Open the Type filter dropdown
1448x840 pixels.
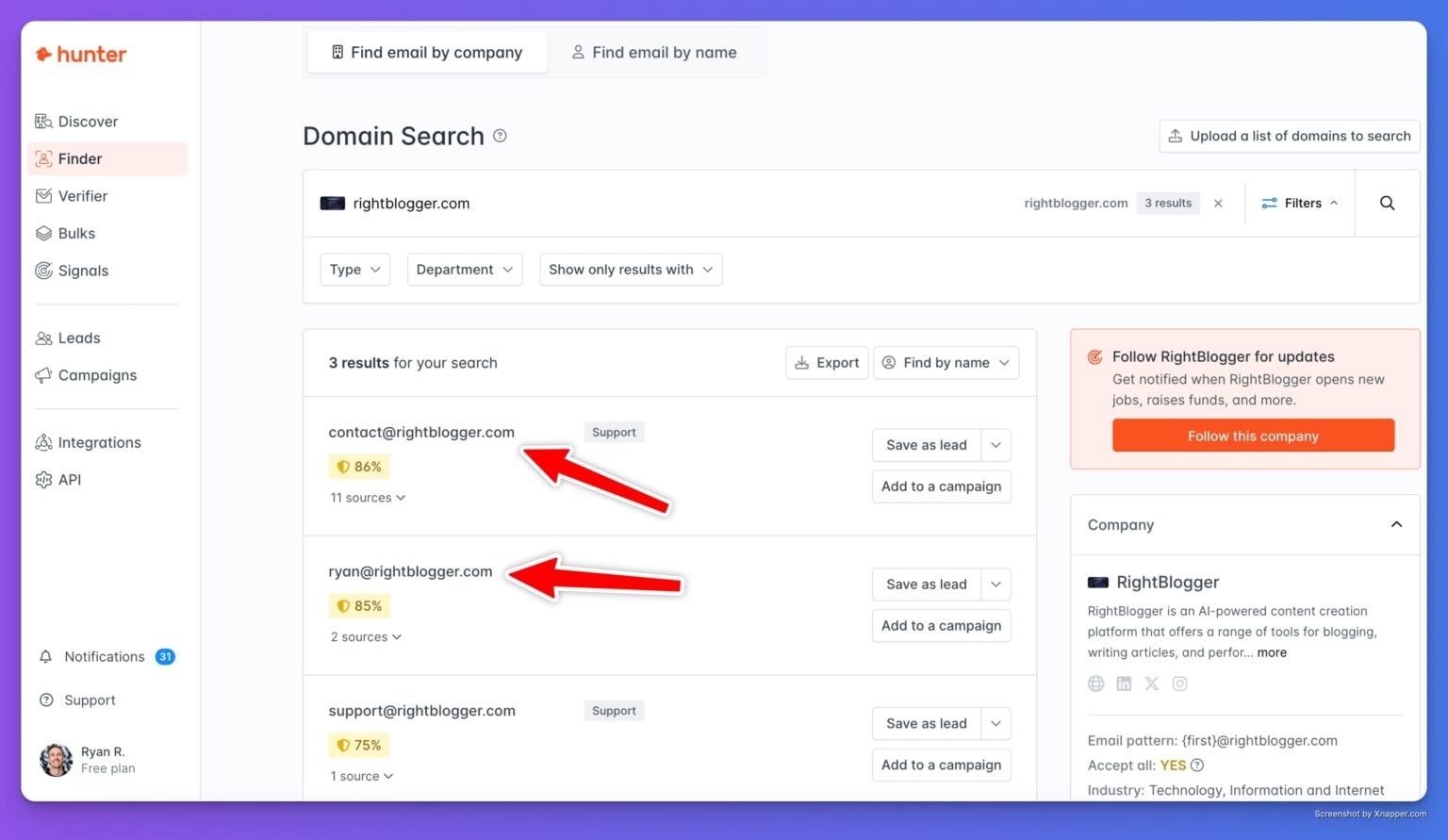coord(354,269)
